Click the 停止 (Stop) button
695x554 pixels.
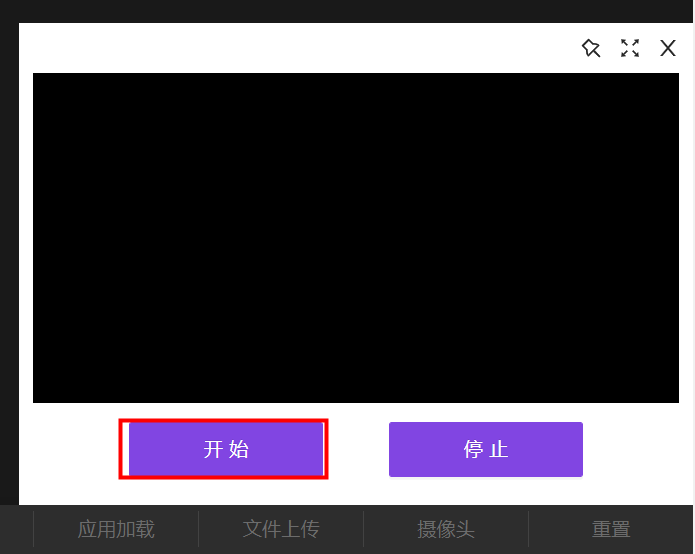[x=486, y=449]
